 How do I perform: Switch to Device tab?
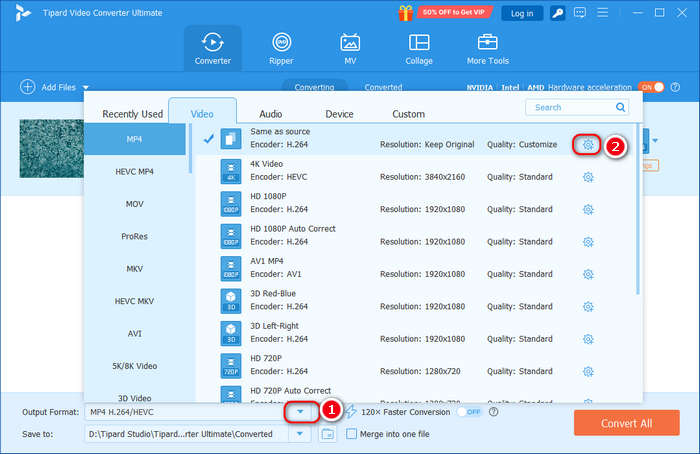[x=339, y=114]
